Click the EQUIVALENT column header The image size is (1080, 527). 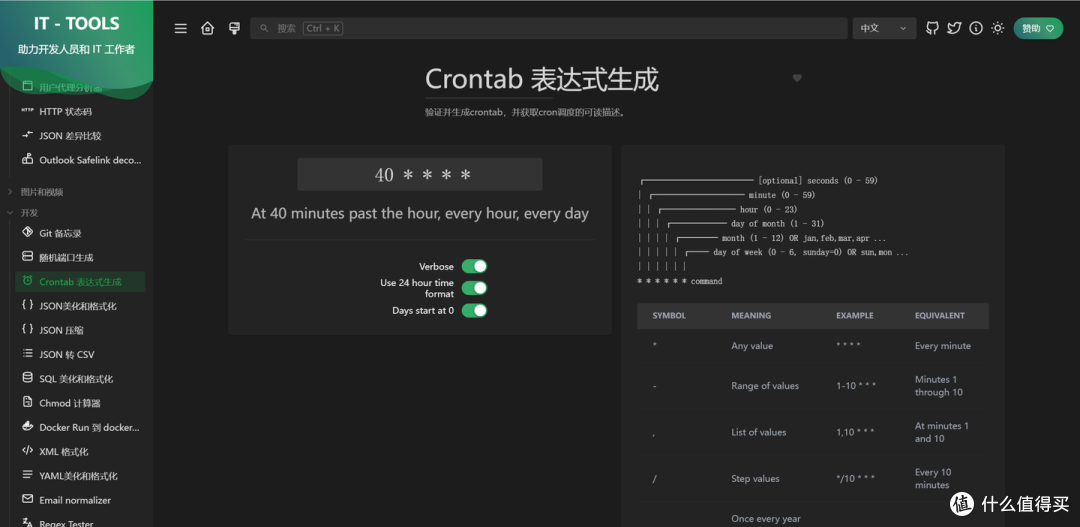point(939,316)
